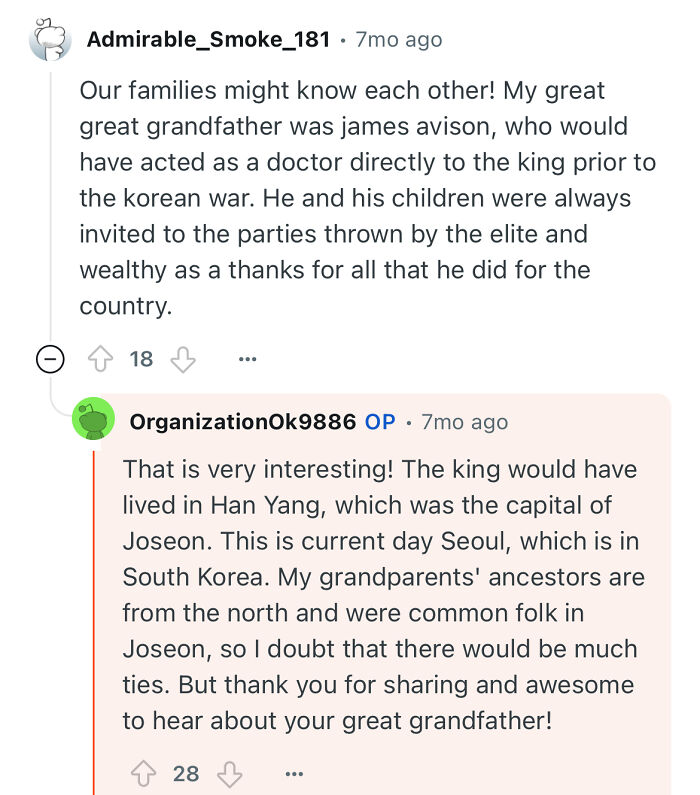The width and height of the screenshot is (700, 795).
Task: Open Admirable_Smoke_181's user profile link
Action: coord(208,40)
